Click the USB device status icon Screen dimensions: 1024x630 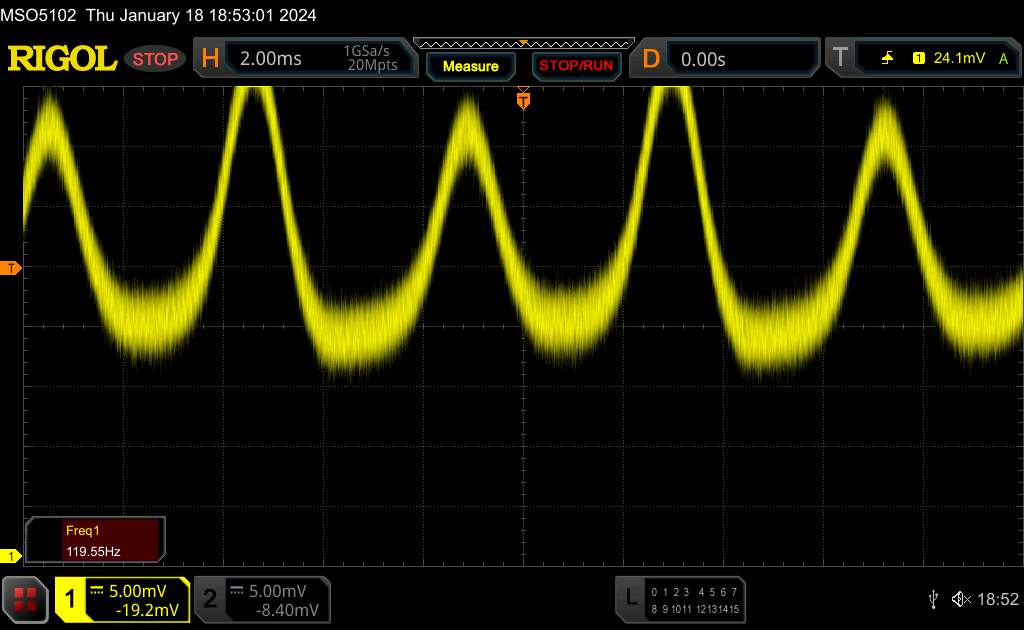point(933,598)
